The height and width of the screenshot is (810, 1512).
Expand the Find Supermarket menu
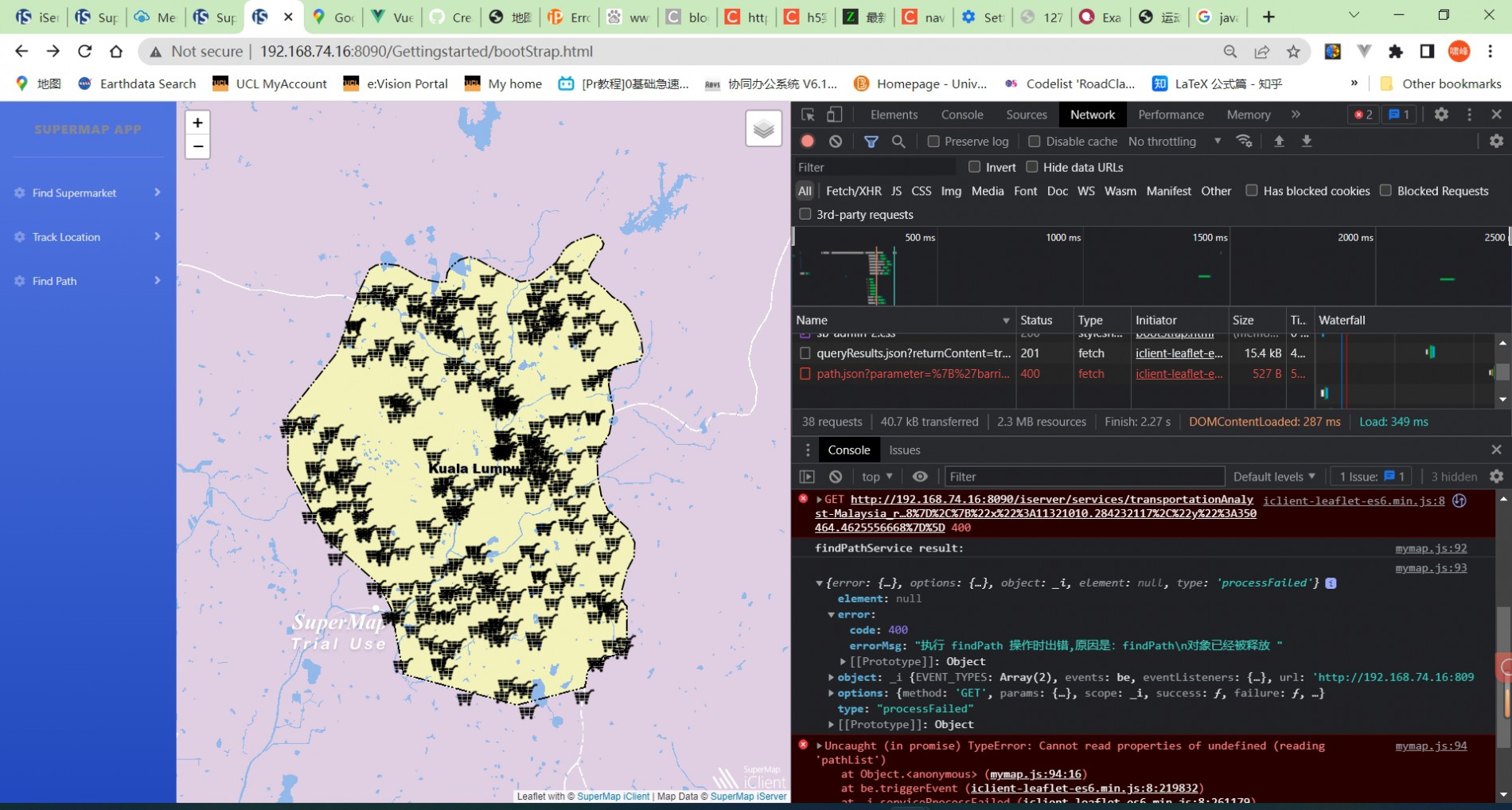pyautogui.click(x=88, y=193)
